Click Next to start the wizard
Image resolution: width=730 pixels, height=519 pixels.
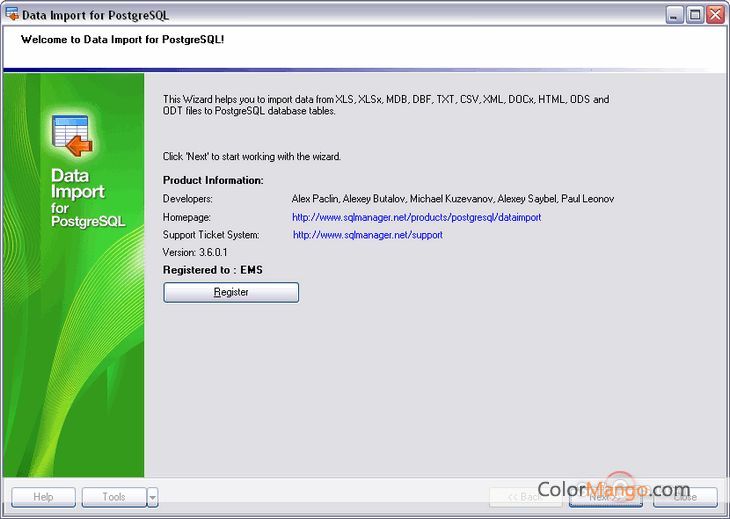point(606,497)
